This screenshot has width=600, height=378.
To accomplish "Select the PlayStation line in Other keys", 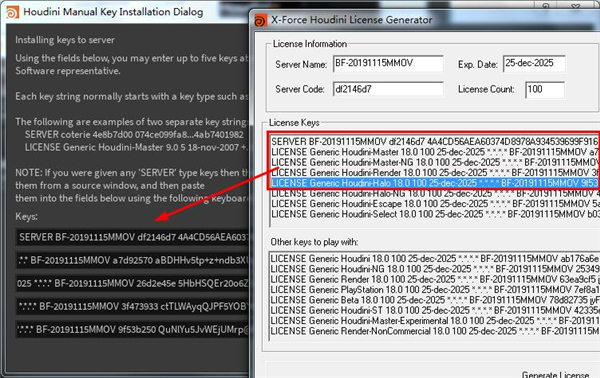I will tap(435, 290).
